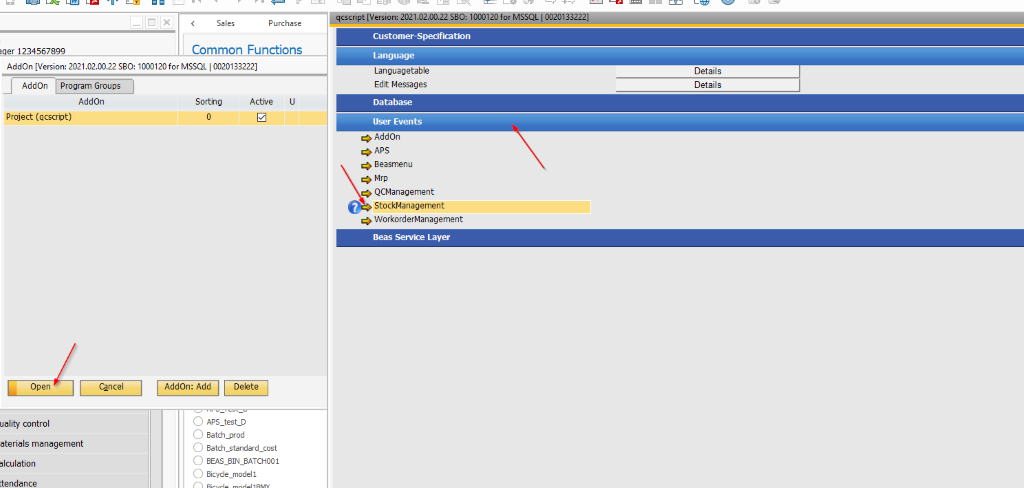Click the AddOn: Add button
The image size is (1024, 488).
187,387
